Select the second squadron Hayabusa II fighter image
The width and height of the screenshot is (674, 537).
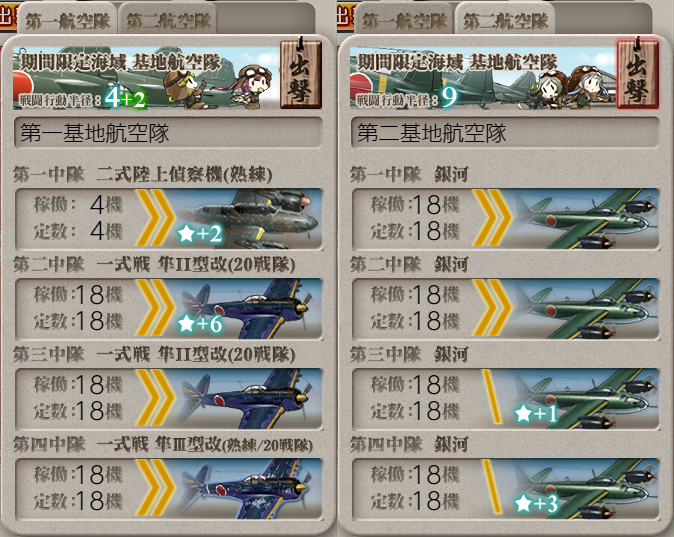[x=249, y=309]
